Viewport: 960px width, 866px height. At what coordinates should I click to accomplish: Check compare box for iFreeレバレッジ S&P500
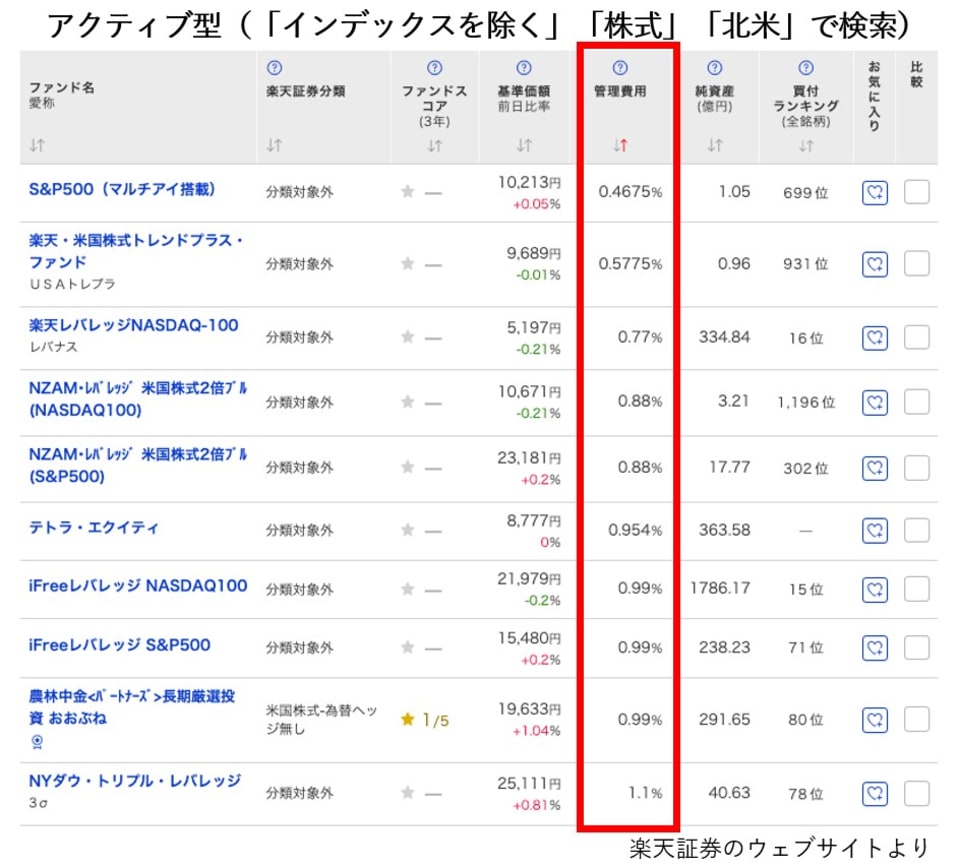tap(917, 647)
